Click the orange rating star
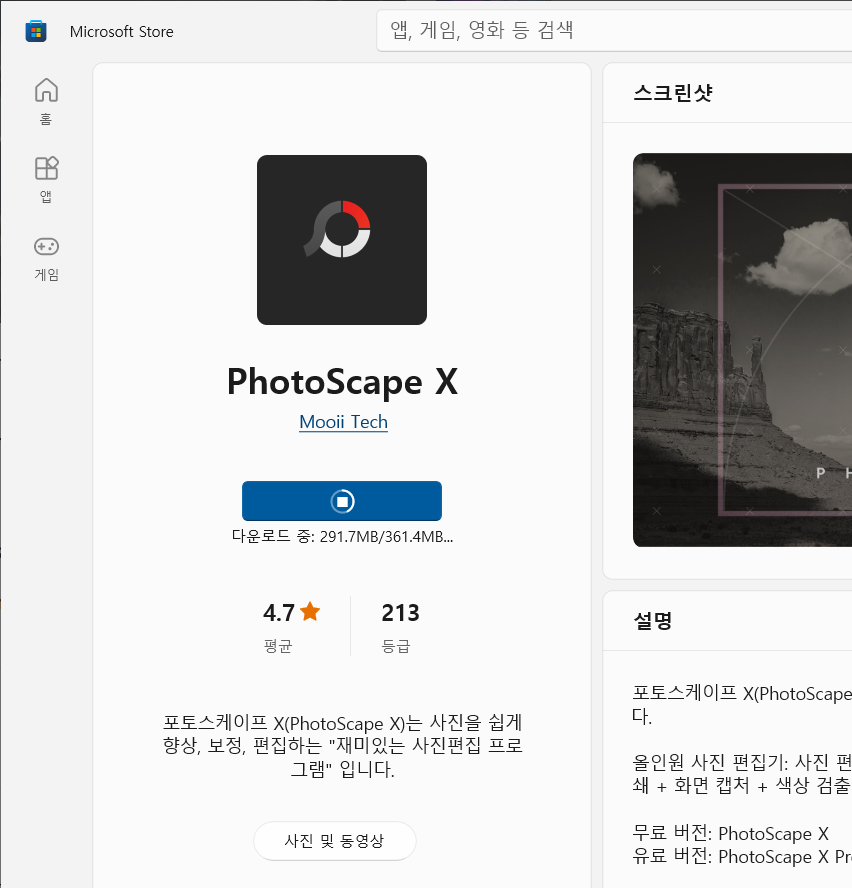This screenshot has height=888, width=852. pos(310,612)
